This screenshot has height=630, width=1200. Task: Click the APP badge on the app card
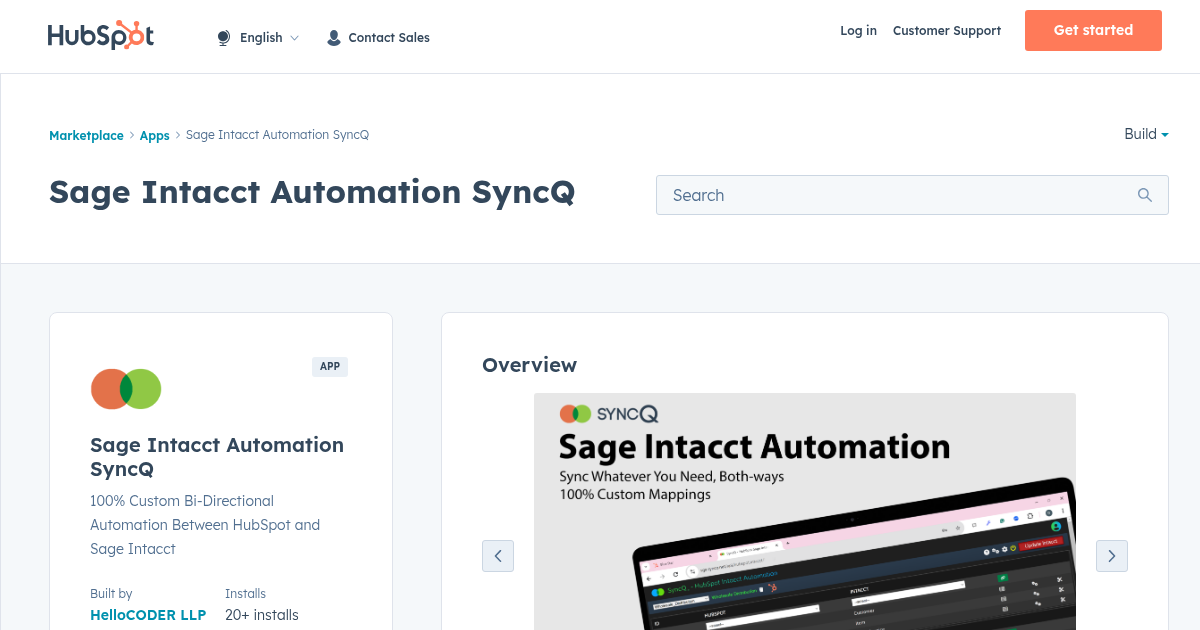[x=330, y=366]
